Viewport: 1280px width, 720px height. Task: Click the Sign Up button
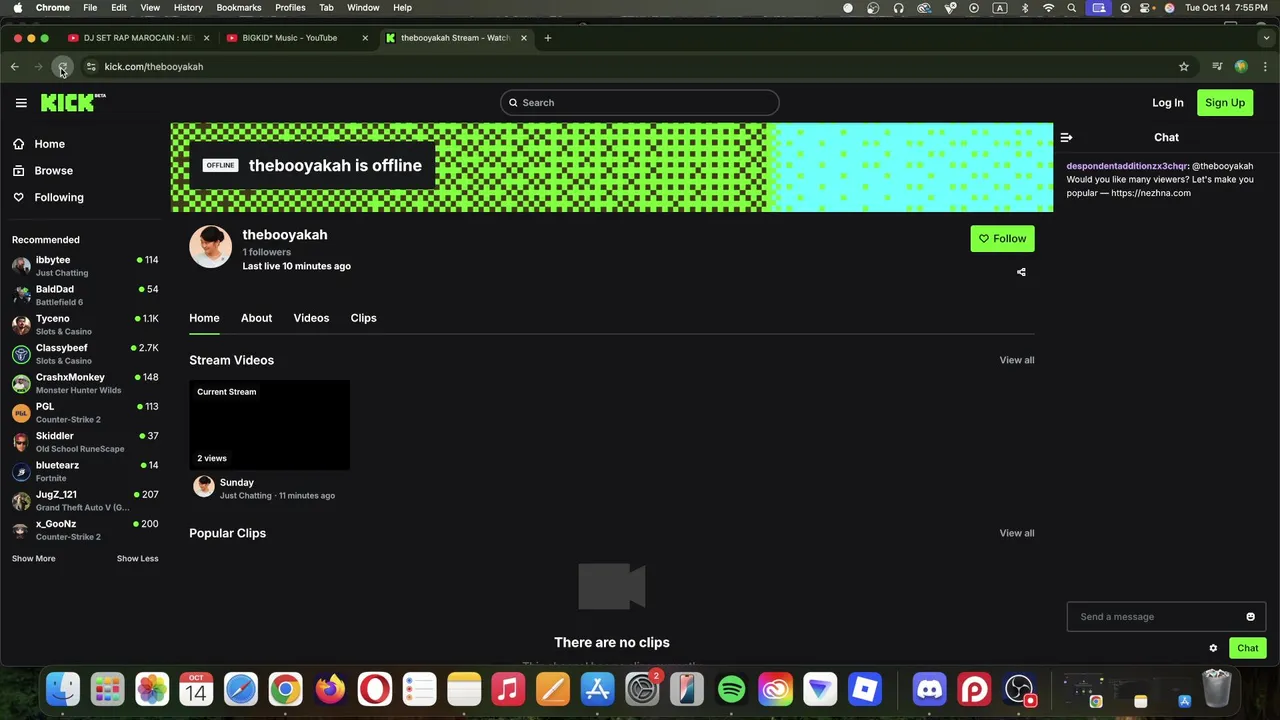pos(1225,103)
